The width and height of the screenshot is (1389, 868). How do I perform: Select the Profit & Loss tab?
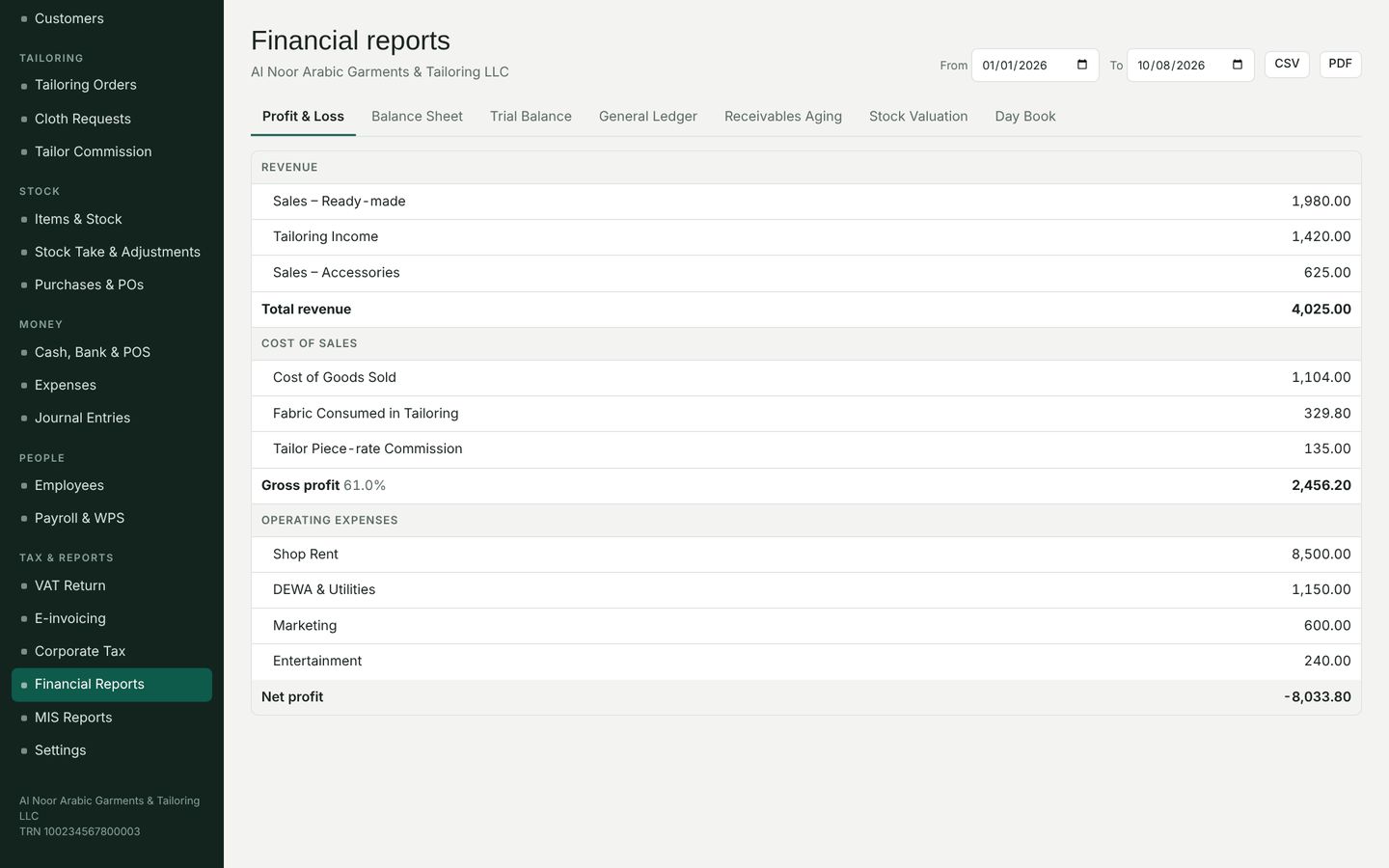click(303, 117)
